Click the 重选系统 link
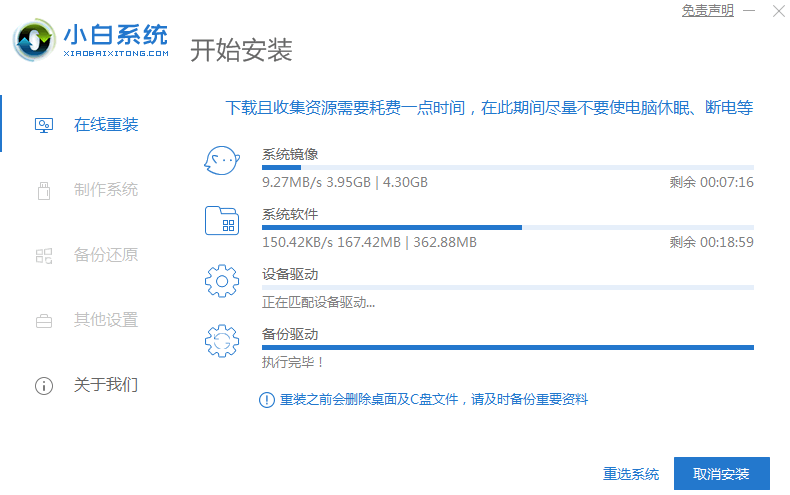Image resolution: width=790 pixels, height=495 pixels. pyautogui.click(x=631, y=474)
